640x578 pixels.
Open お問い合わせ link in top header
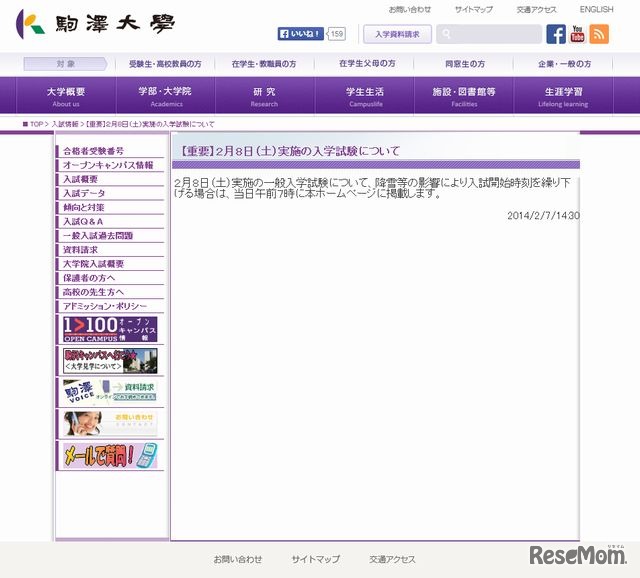[x=409, y=9]
